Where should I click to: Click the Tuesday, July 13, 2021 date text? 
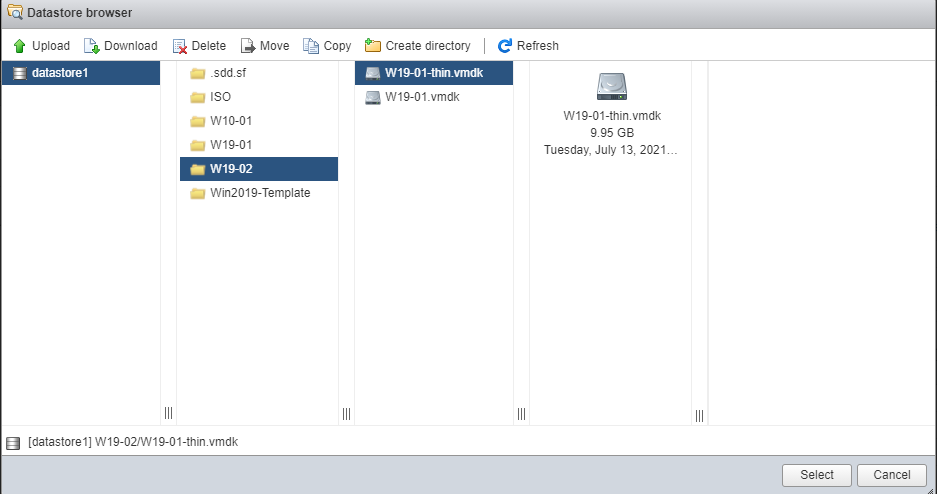pyautogui.click(x=611, y=150)
